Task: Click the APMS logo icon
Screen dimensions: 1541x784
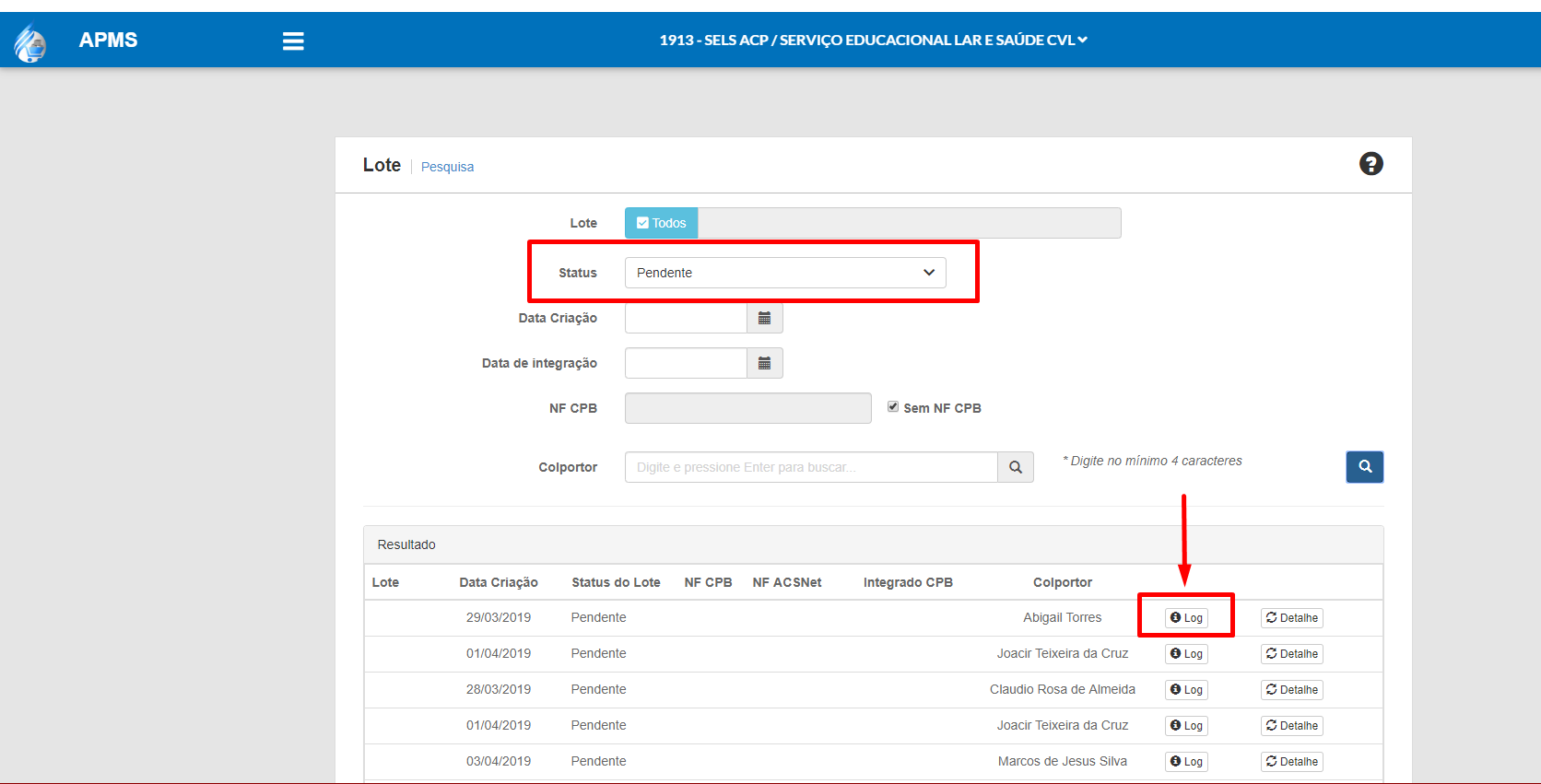Action: point(30,42)
